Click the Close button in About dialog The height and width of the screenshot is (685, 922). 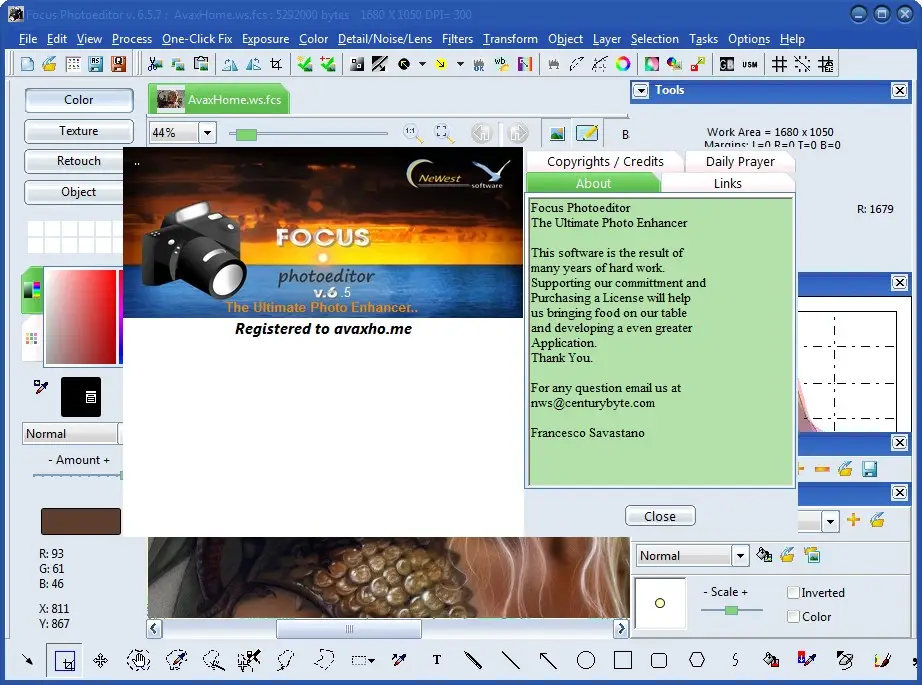(x=660, y=516)
